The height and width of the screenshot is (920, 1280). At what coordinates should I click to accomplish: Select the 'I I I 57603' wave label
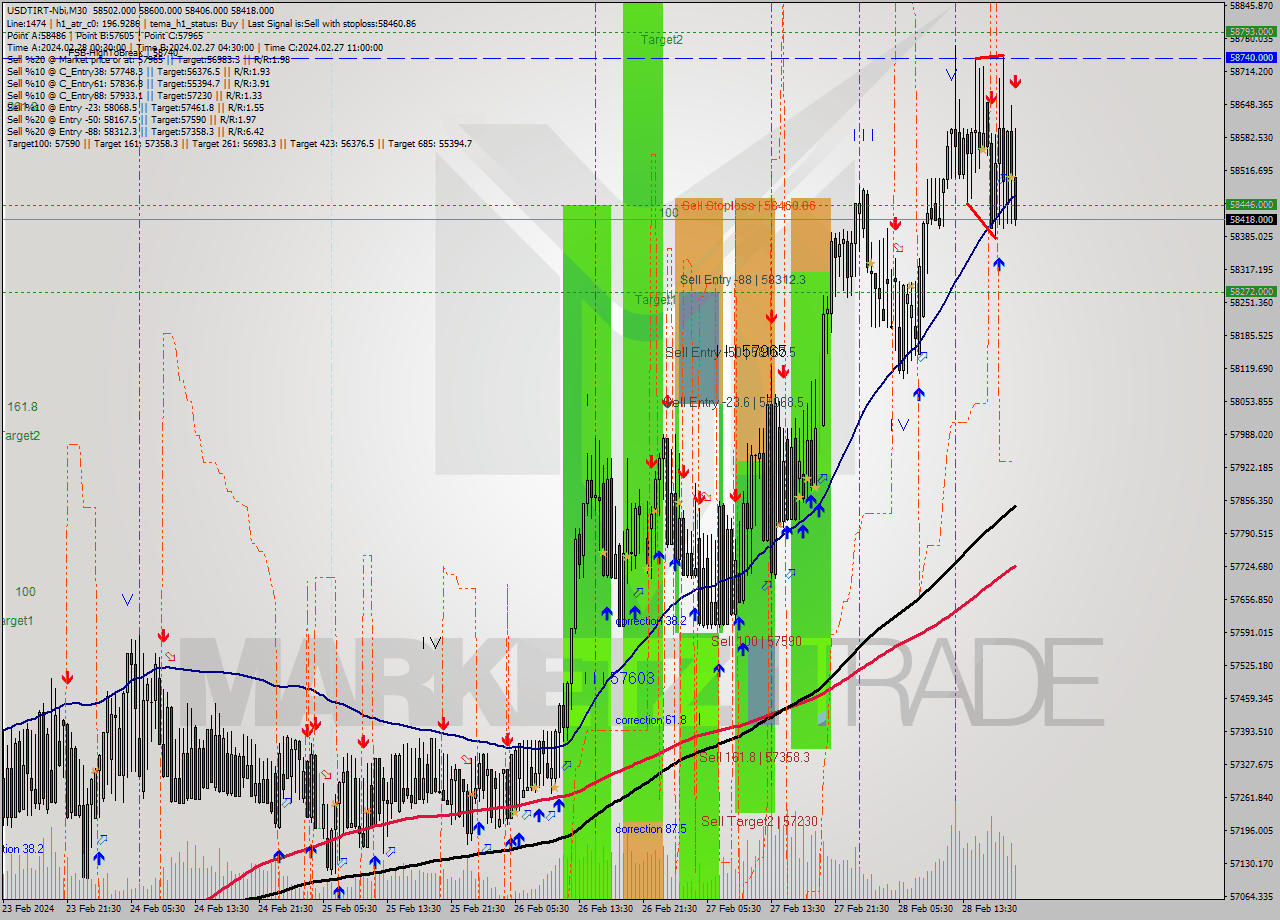point(619,678)
